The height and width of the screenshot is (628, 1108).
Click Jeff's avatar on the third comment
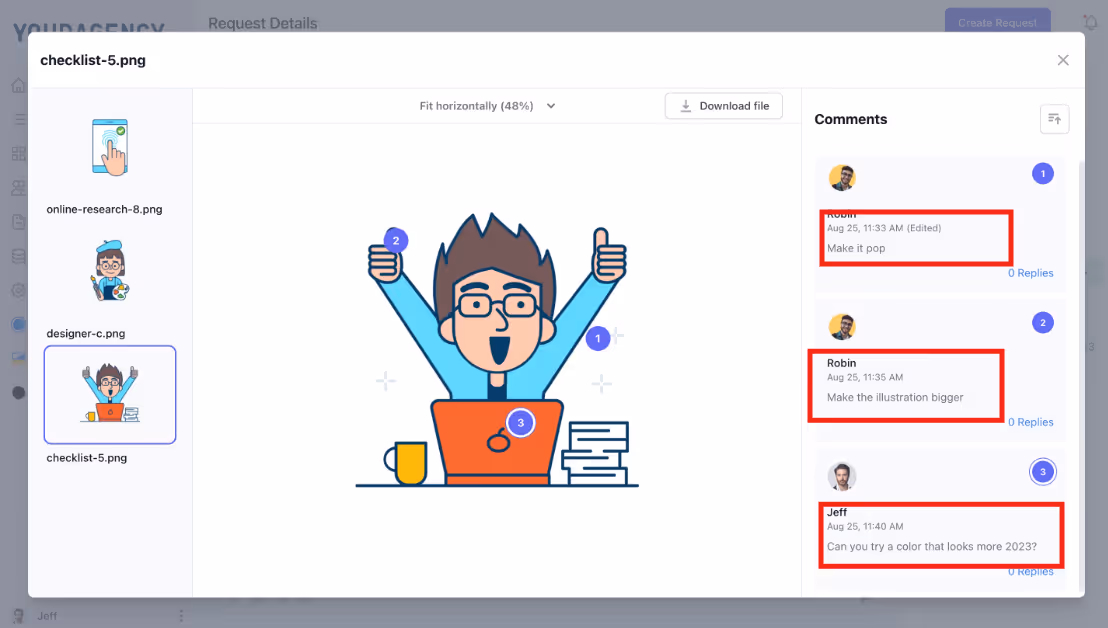842,476
